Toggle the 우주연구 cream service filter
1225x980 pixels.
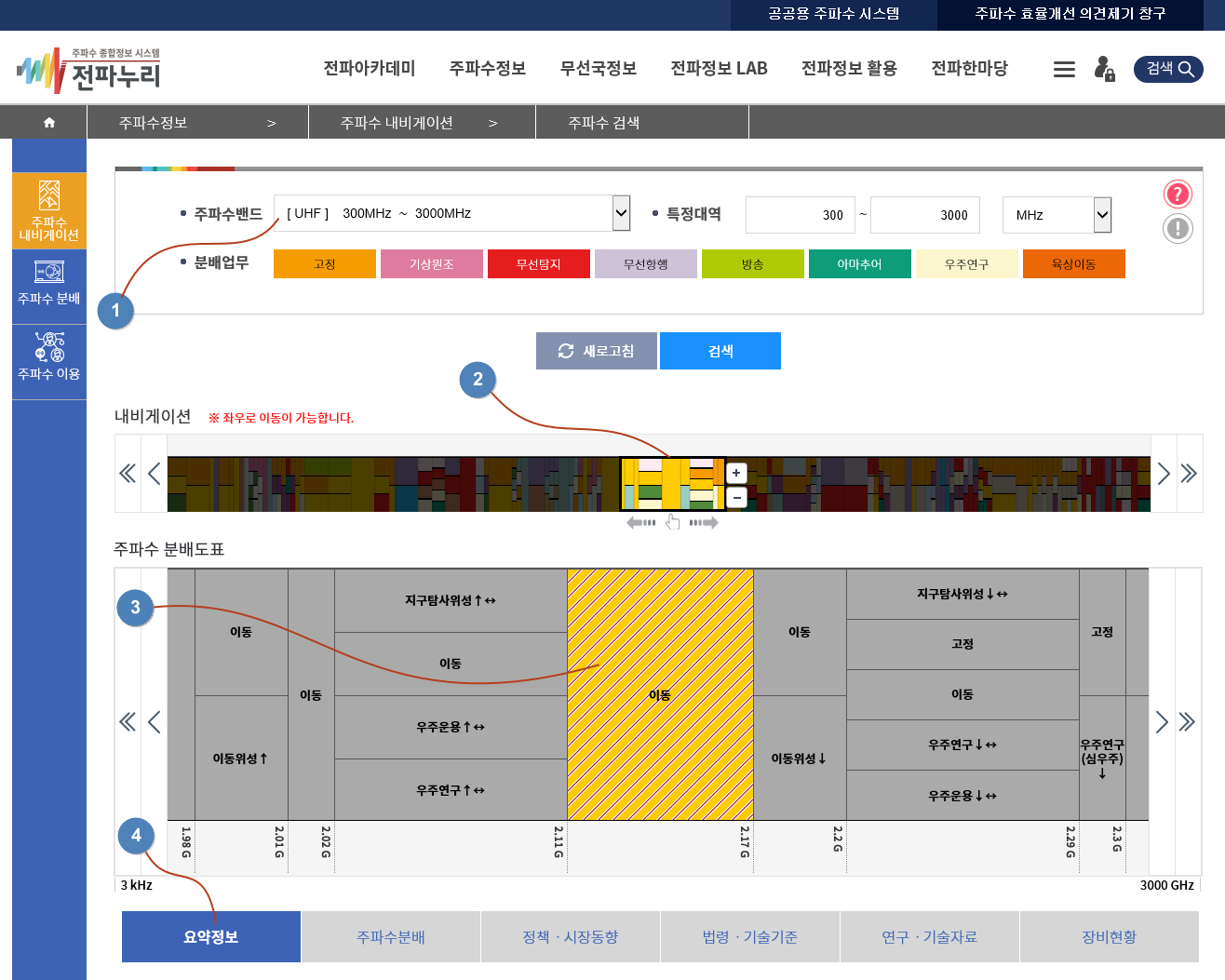tap(967, 264)
